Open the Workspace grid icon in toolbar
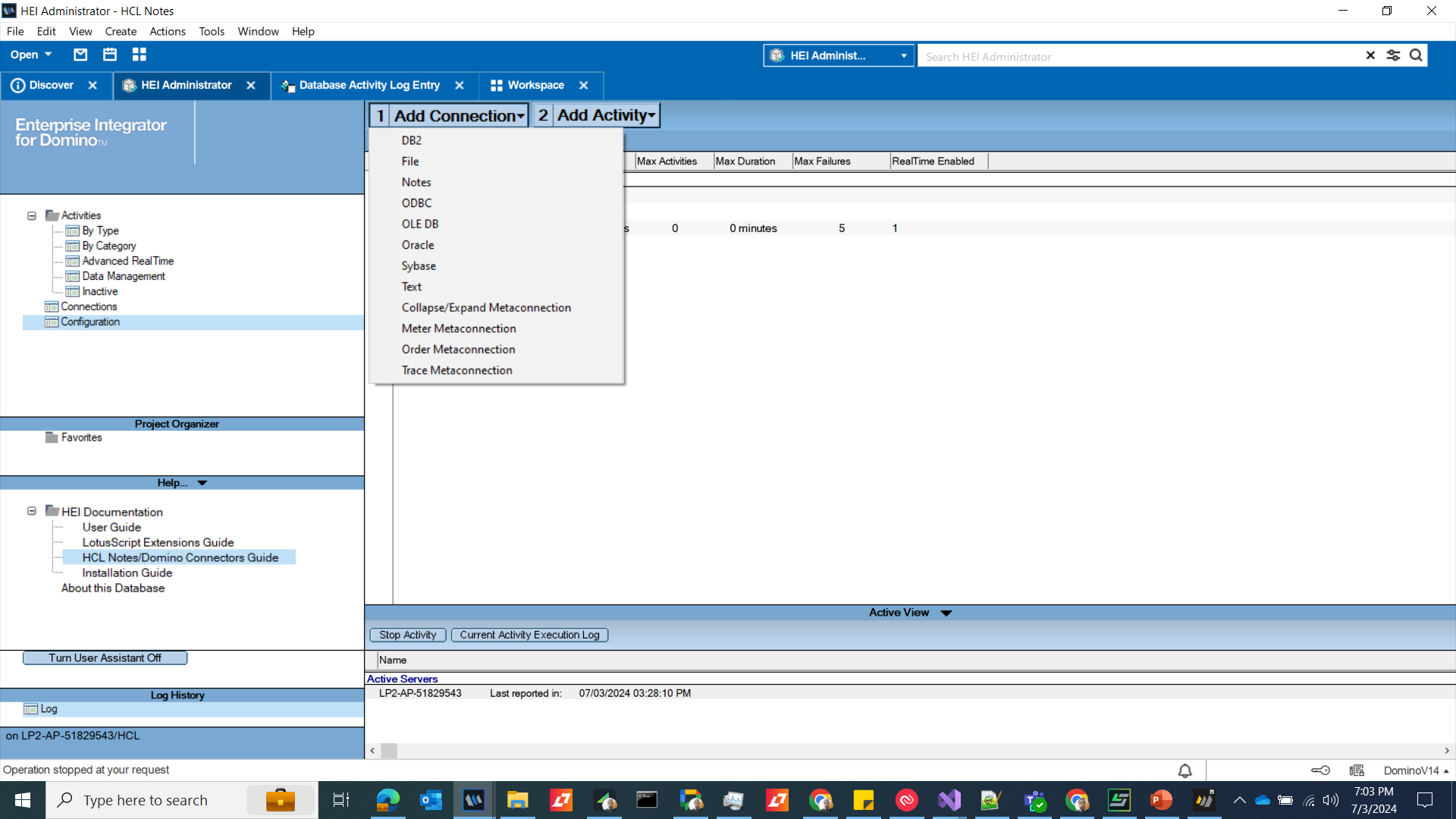Viewport: 1456px width, 819px height. click(140, 55)
